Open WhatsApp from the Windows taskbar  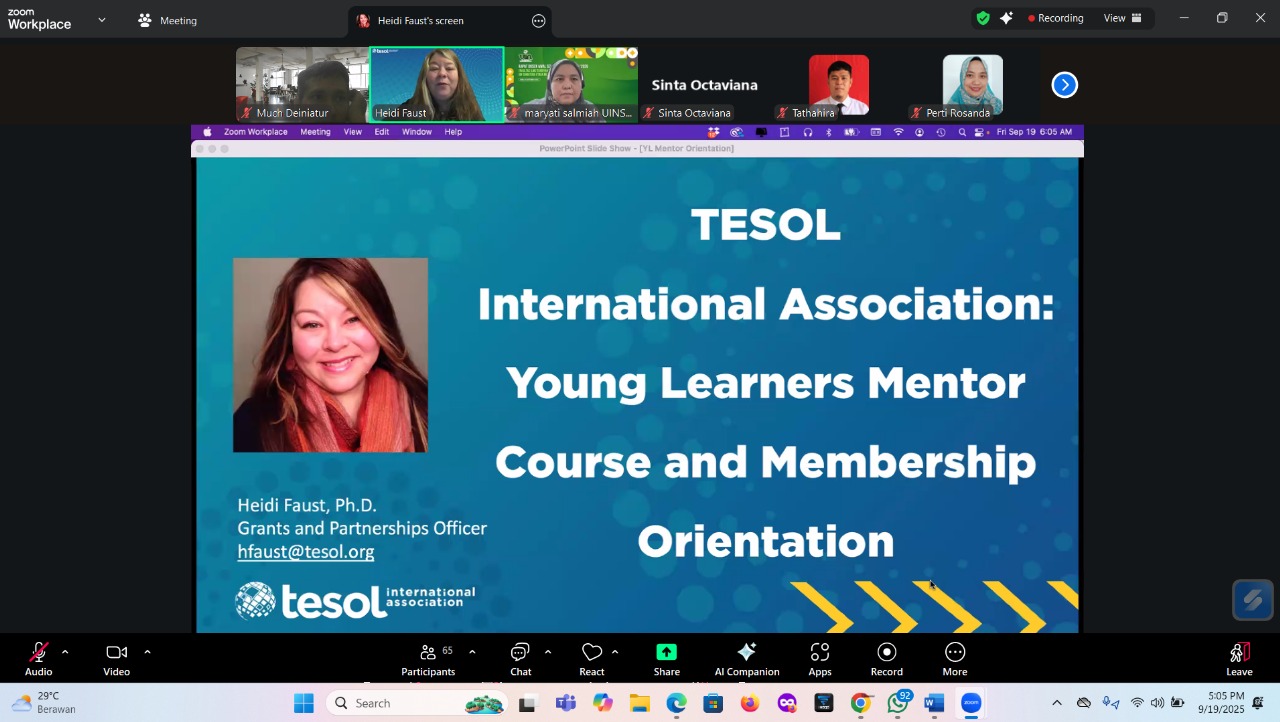pos(898,704)
